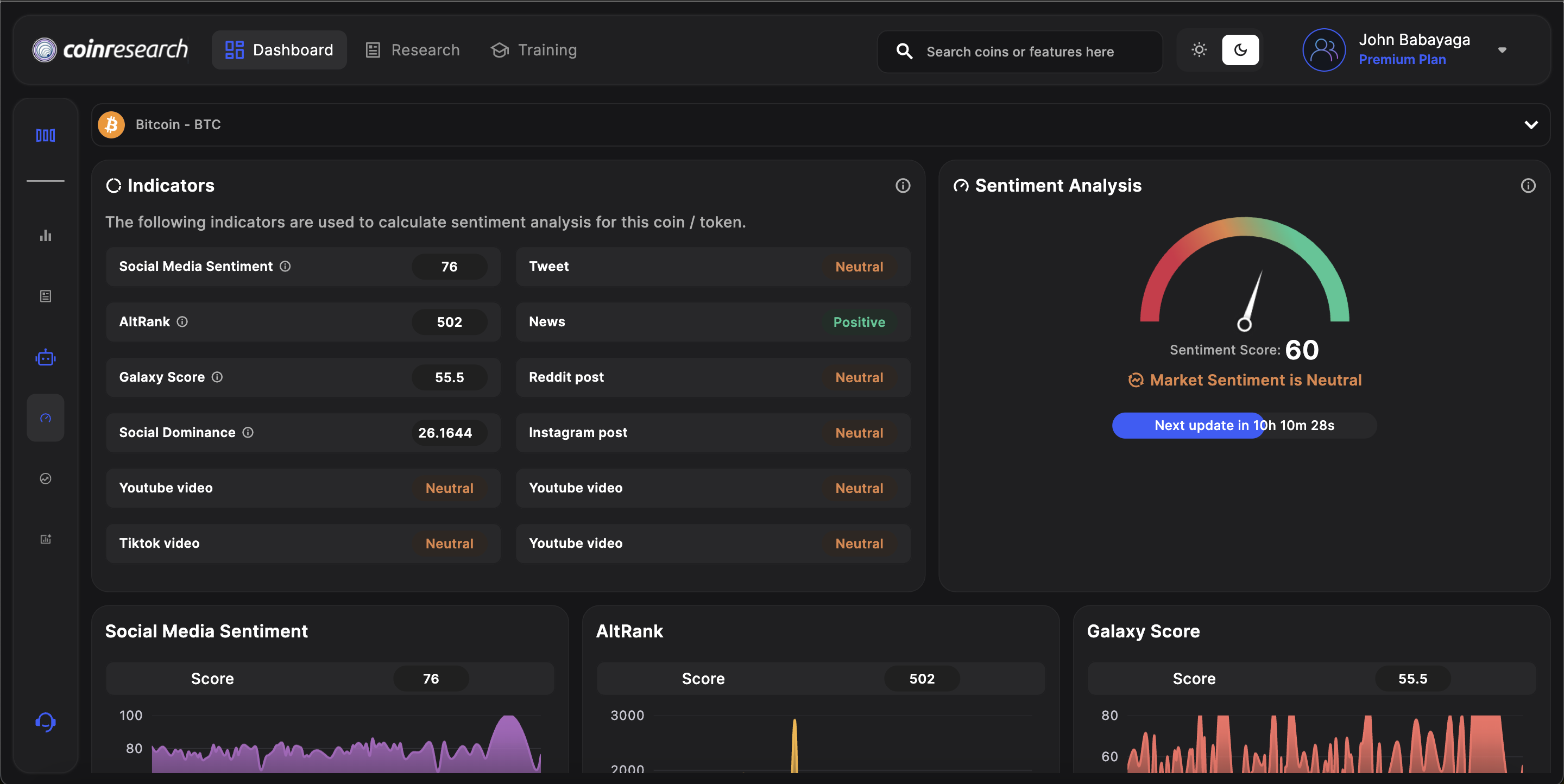Click the Galaxy Score chart value 55.5

click(1412, 679)
